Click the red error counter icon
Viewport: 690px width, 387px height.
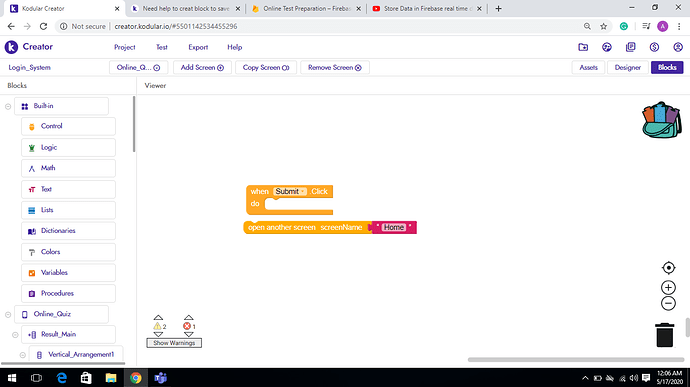click(187, 326)
